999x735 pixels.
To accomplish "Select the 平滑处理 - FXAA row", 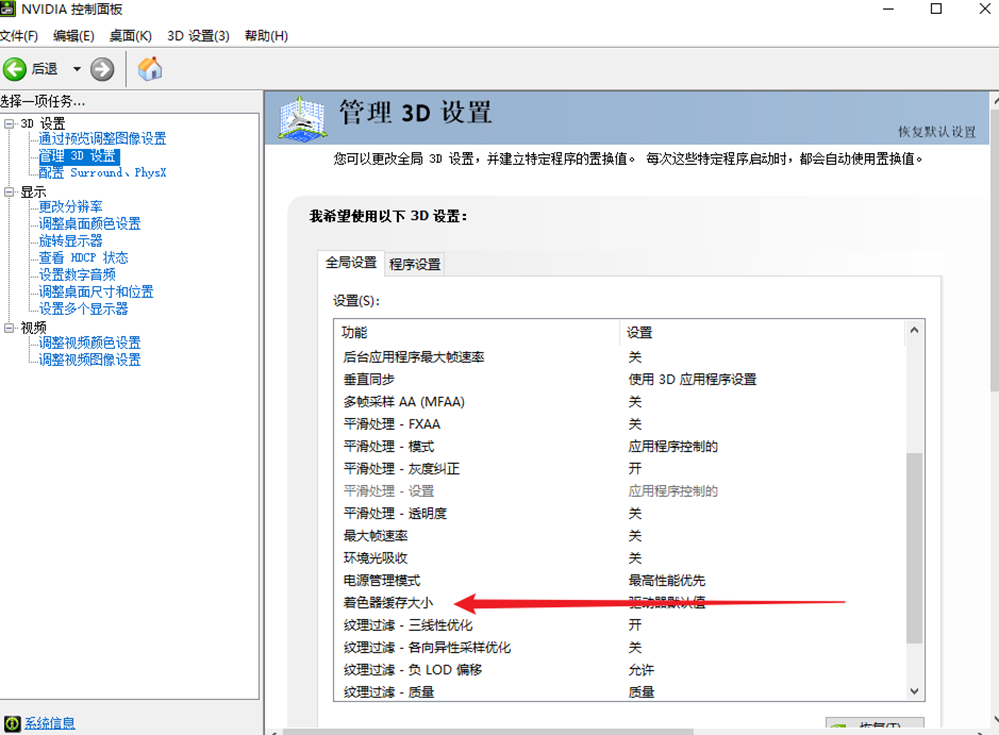I will 619,424.
